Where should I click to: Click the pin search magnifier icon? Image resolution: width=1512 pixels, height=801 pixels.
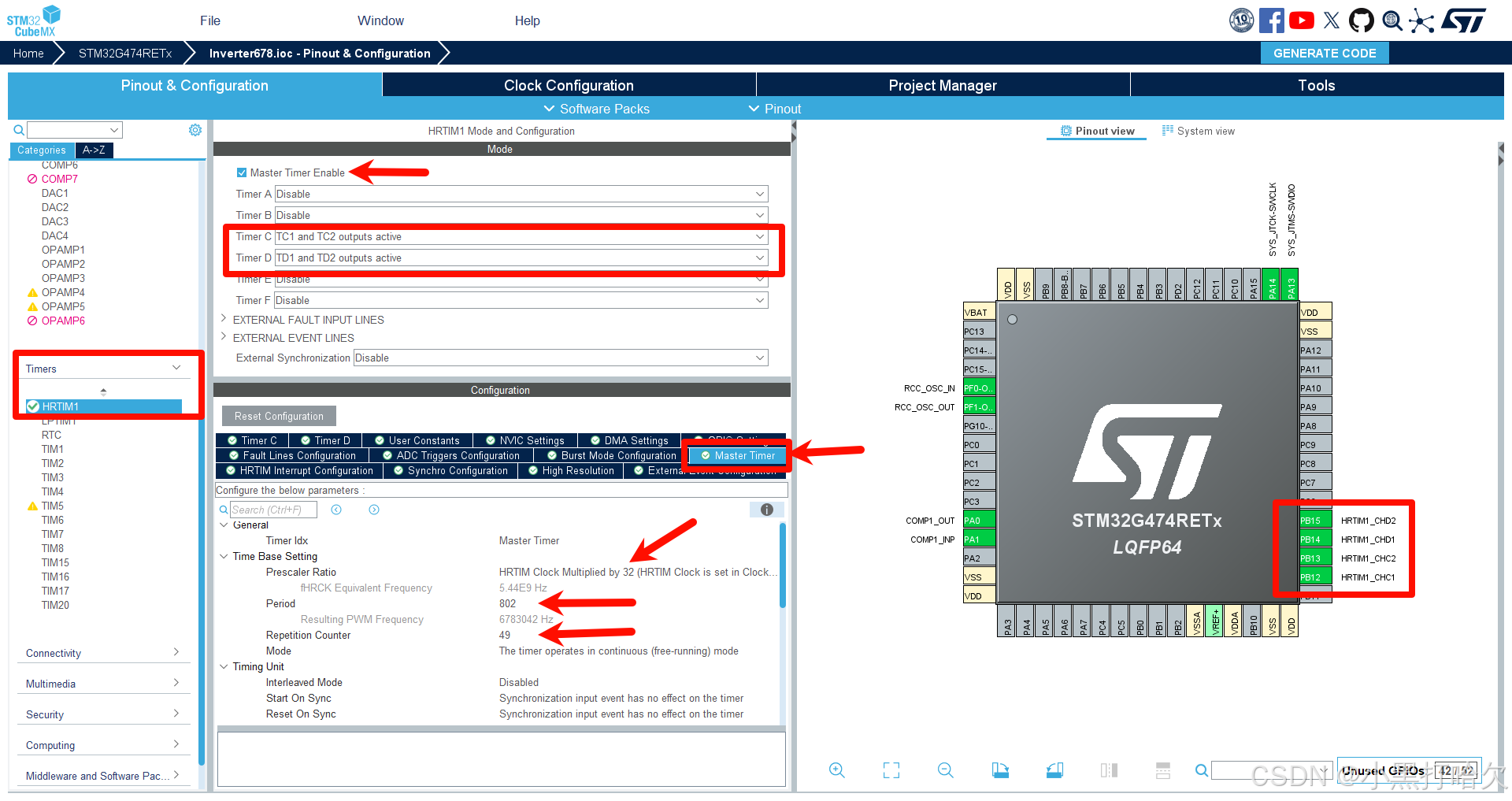click(1201, 770)
